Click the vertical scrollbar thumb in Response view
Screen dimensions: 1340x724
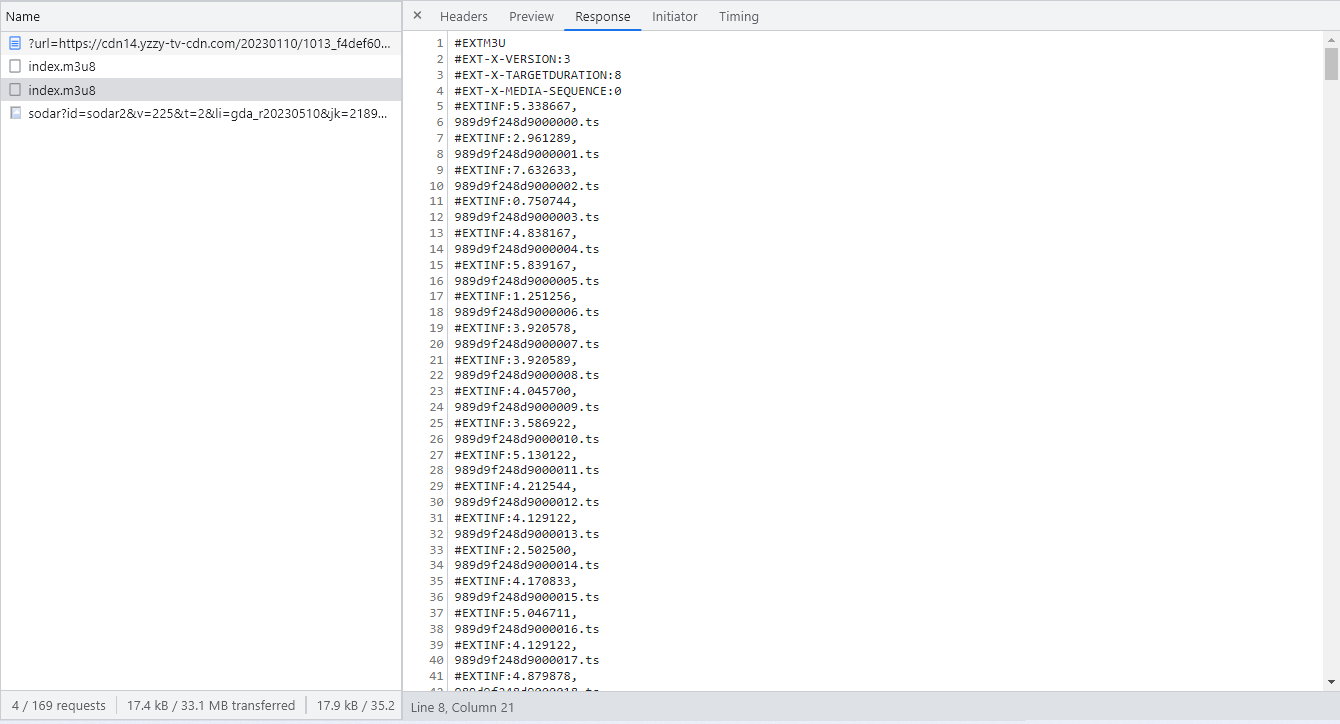1331,63
